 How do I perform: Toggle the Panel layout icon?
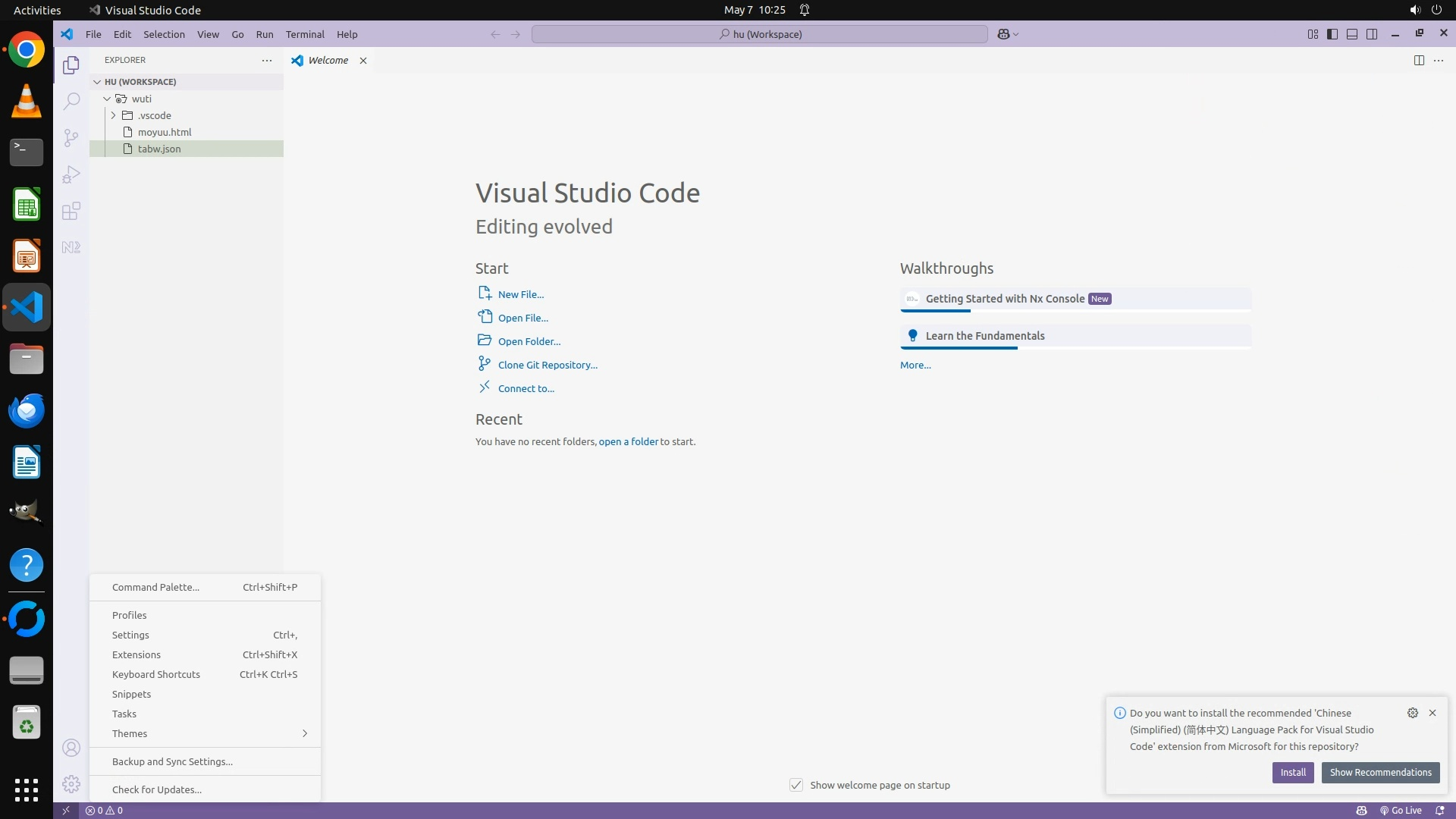click(x=1352, y=34)
